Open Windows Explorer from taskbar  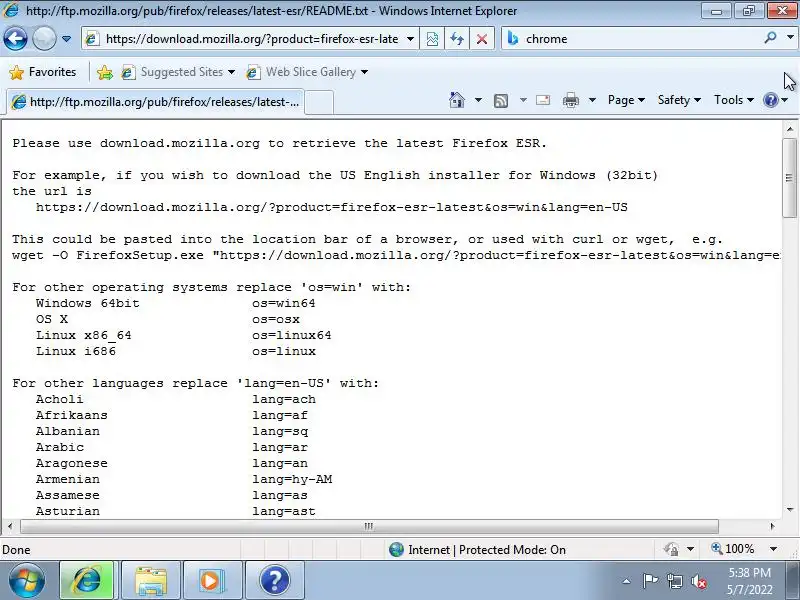151,580
